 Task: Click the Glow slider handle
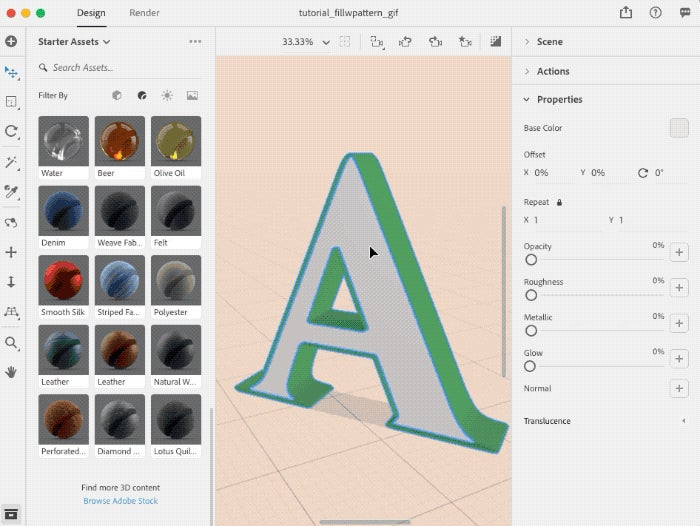click(x=530, y=366)
